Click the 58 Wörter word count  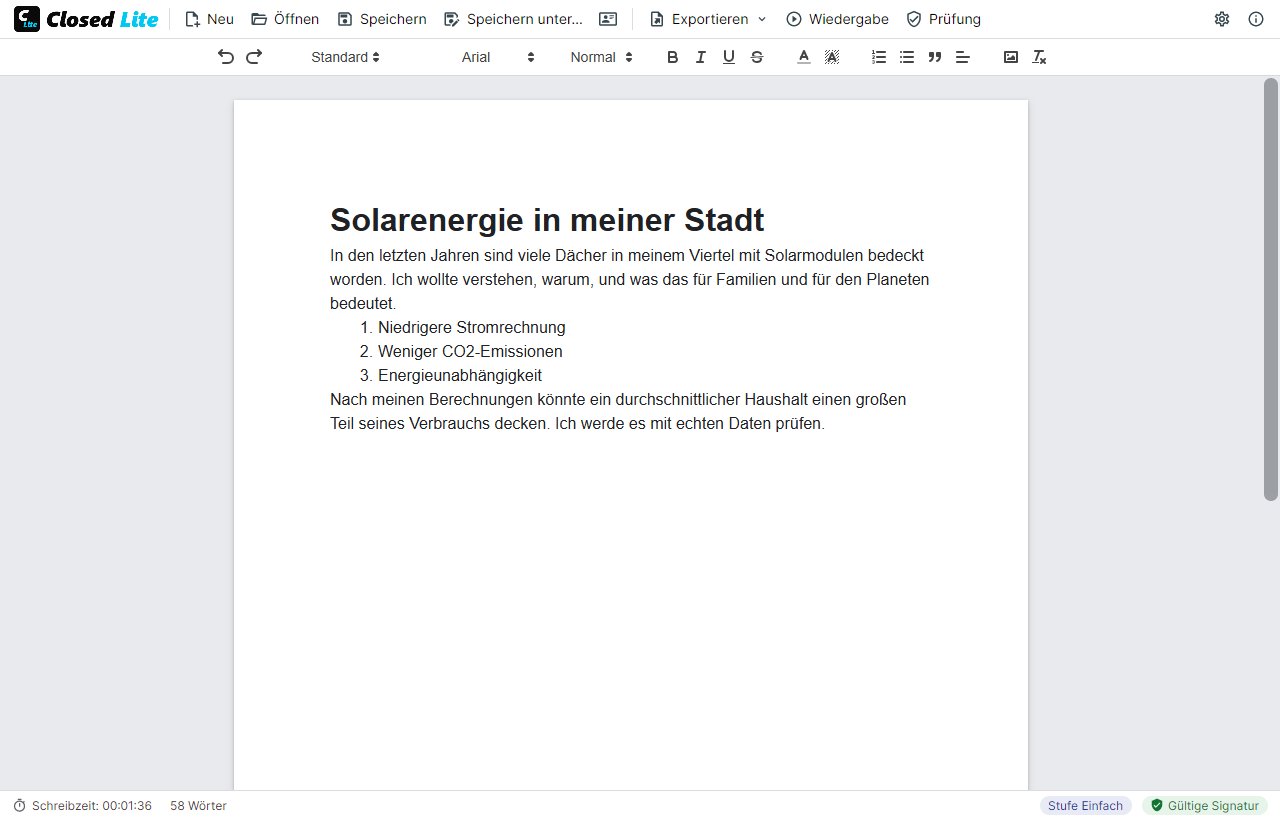pos(198,806)
